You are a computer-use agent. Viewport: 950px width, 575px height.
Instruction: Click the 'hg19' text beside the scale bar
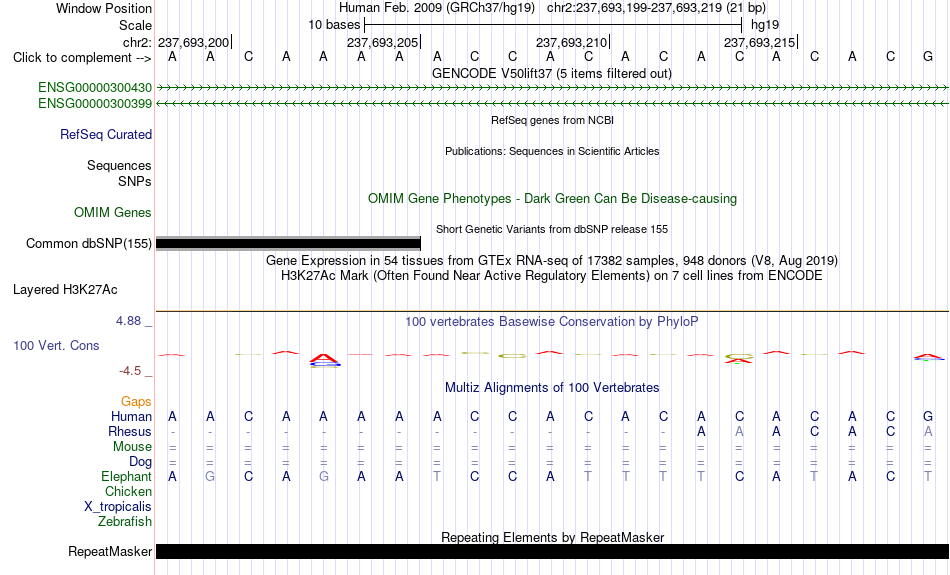pyautogui.click(x=765, y=25)
